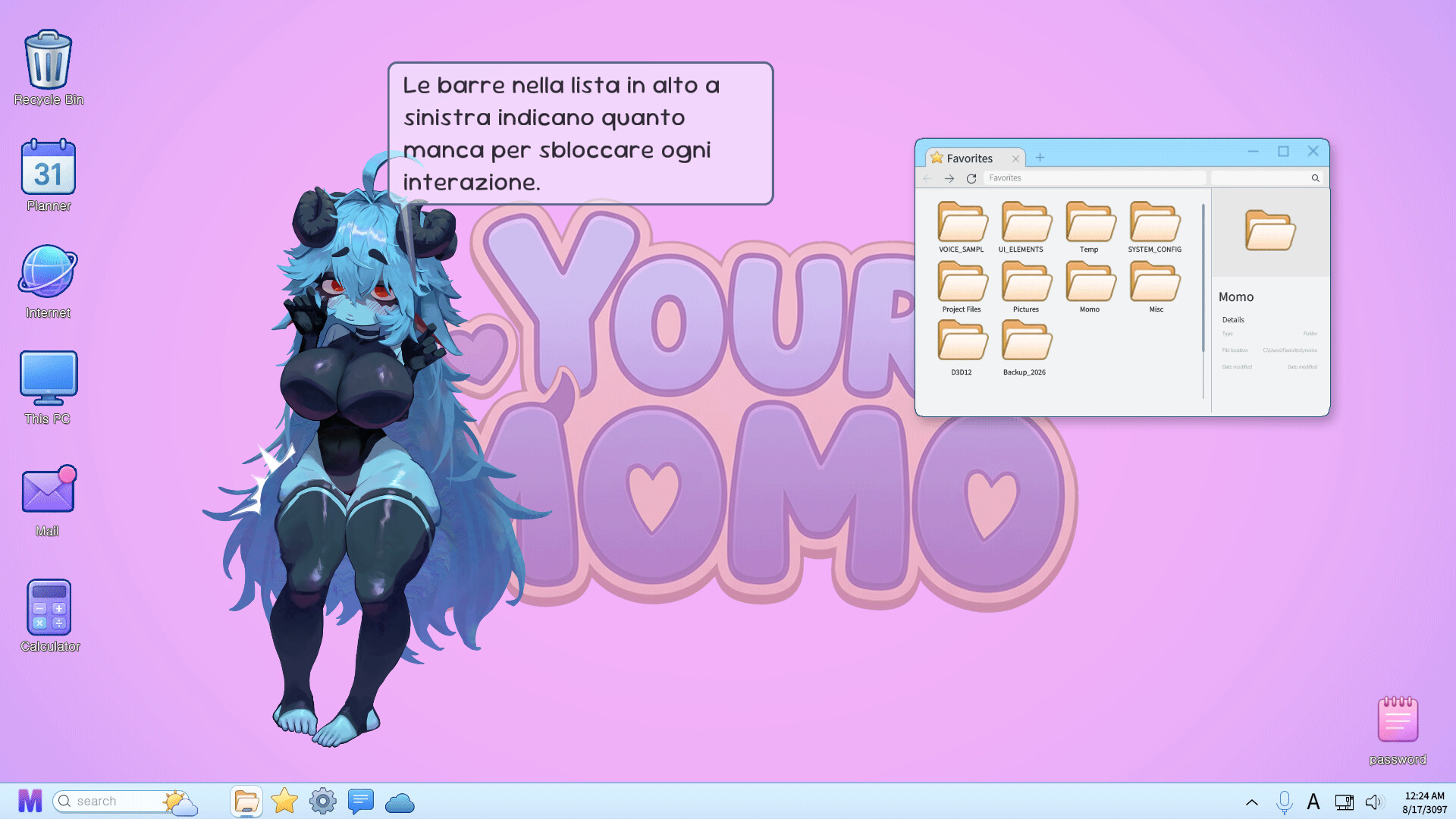Select the Momo folder
Image resolution: width=1456 pixels, height=819 pixels.
(1090, 287)
